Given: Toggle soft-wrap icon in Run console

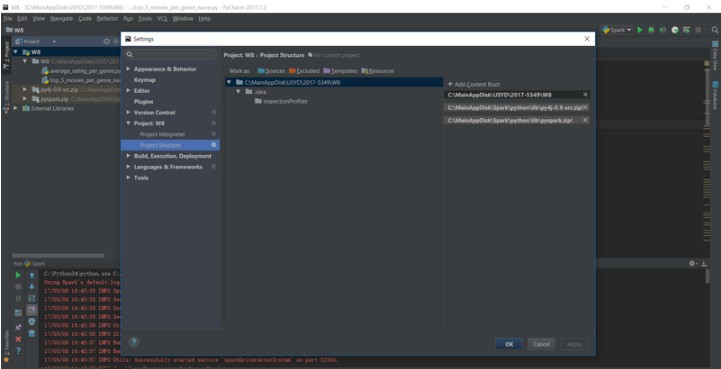Looking at the screenshot, I should coord(32,298).
